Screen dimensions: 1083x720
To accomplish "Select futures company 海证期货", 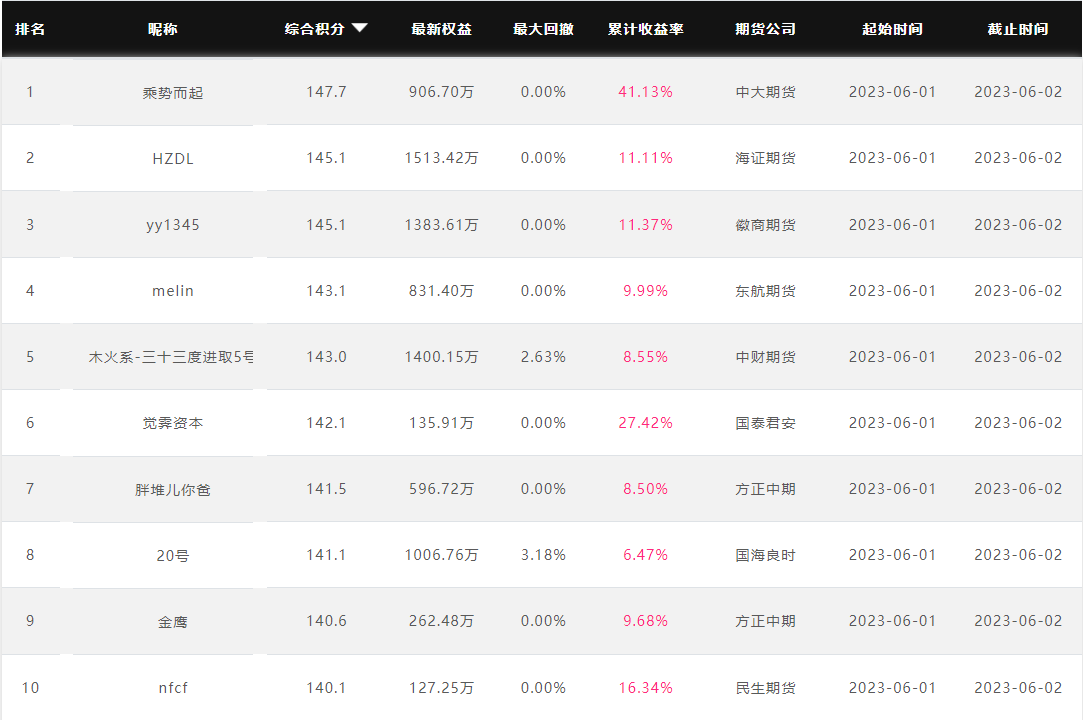I will pos(765,158).
